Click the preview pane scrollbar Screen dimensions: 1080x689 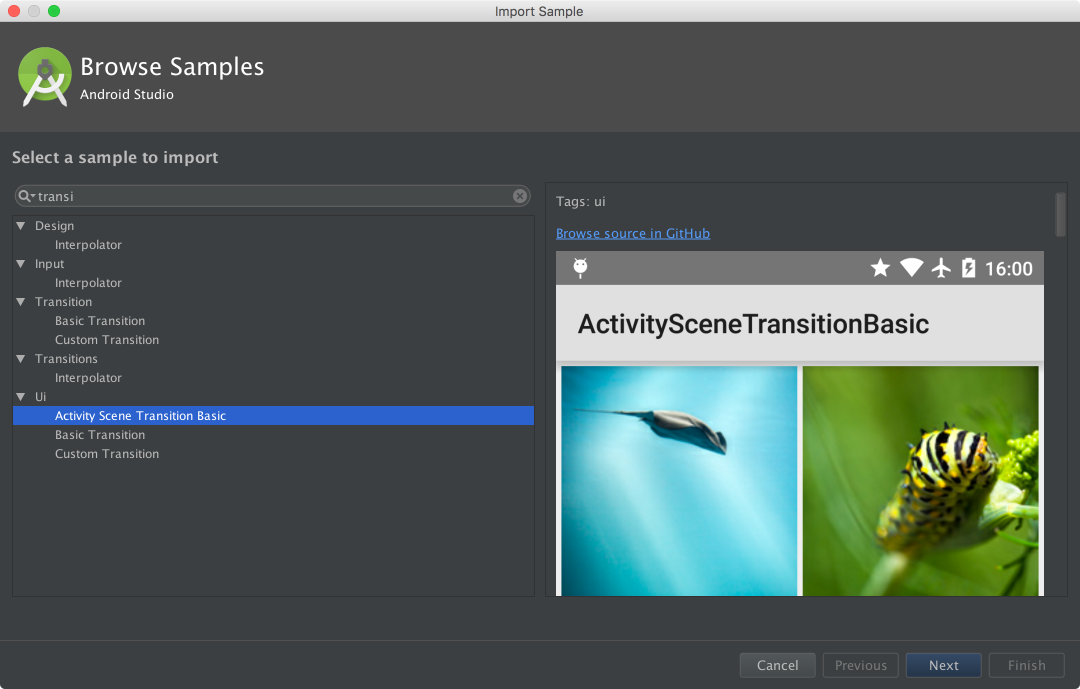(x=1061, y=214)
